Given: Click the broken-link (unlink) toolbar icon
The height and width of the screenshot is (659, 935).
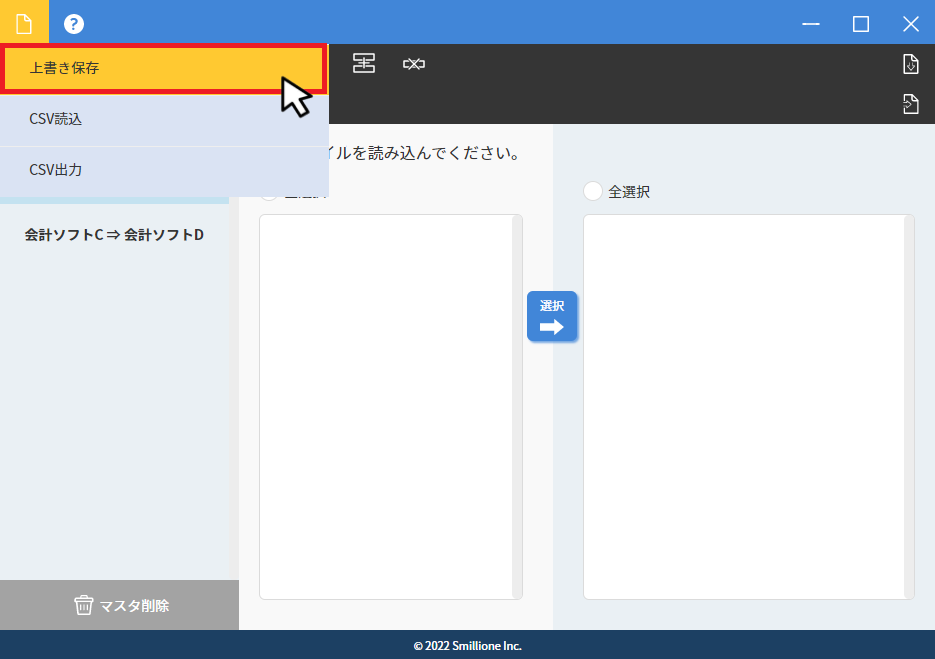Looking at the screenshot, I should coord(414,63).
